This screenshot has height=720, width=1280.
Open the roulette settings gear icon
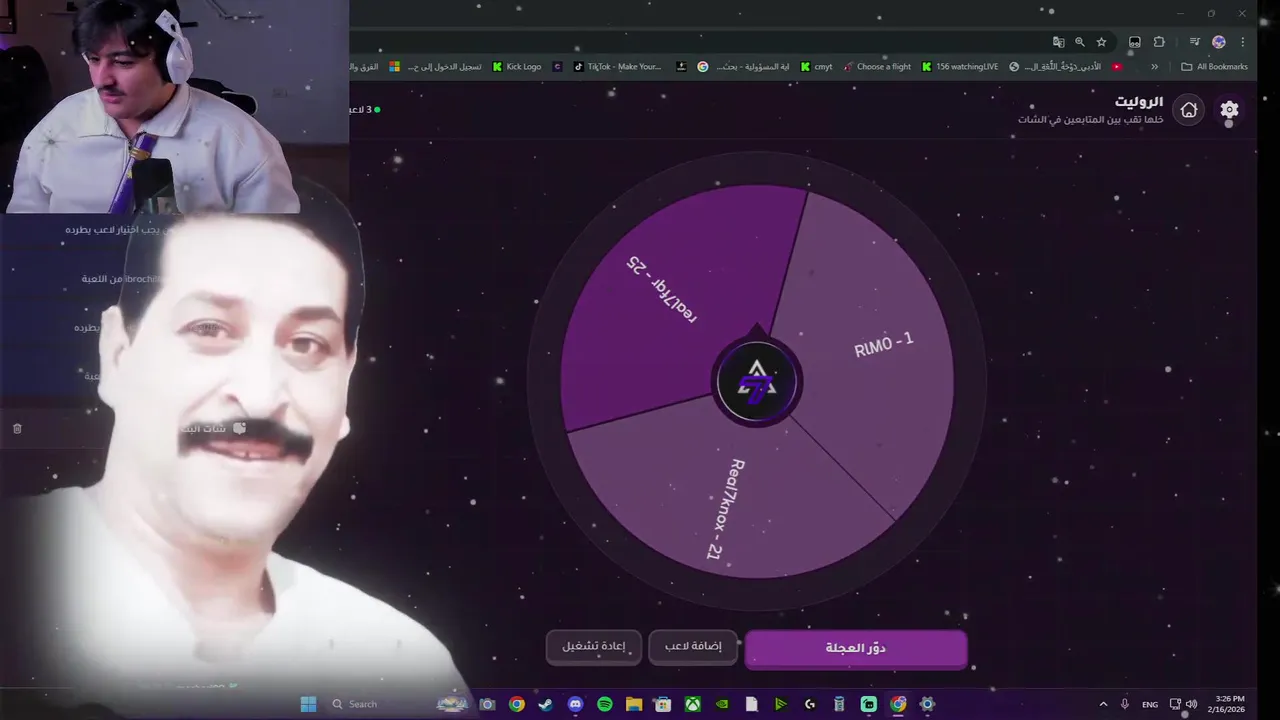(x=1229, y=110)
